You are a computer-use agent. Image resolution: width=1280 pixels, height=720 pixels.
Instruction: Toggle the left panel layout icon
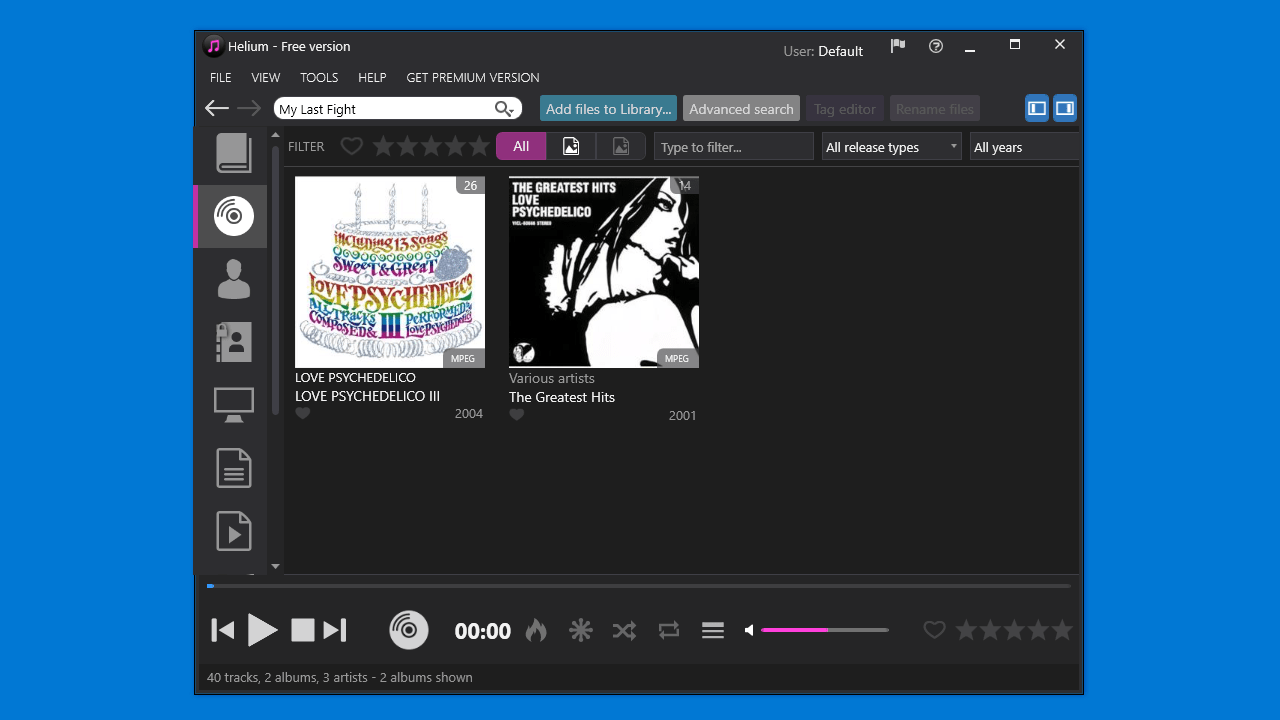coord(1037,108)
